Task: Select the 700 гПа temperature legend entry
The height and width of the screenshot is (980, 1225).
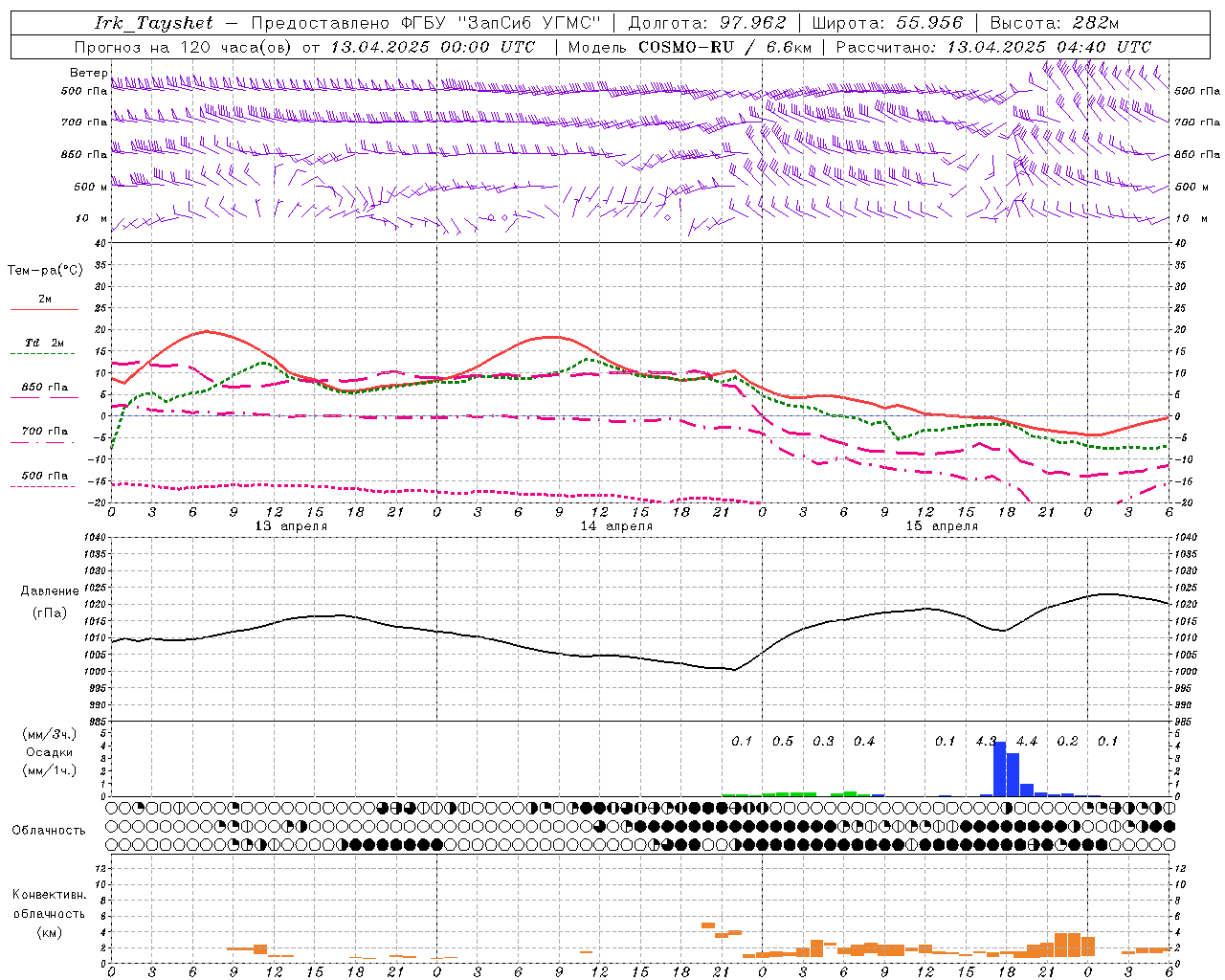Action: [x=45, y=432]
